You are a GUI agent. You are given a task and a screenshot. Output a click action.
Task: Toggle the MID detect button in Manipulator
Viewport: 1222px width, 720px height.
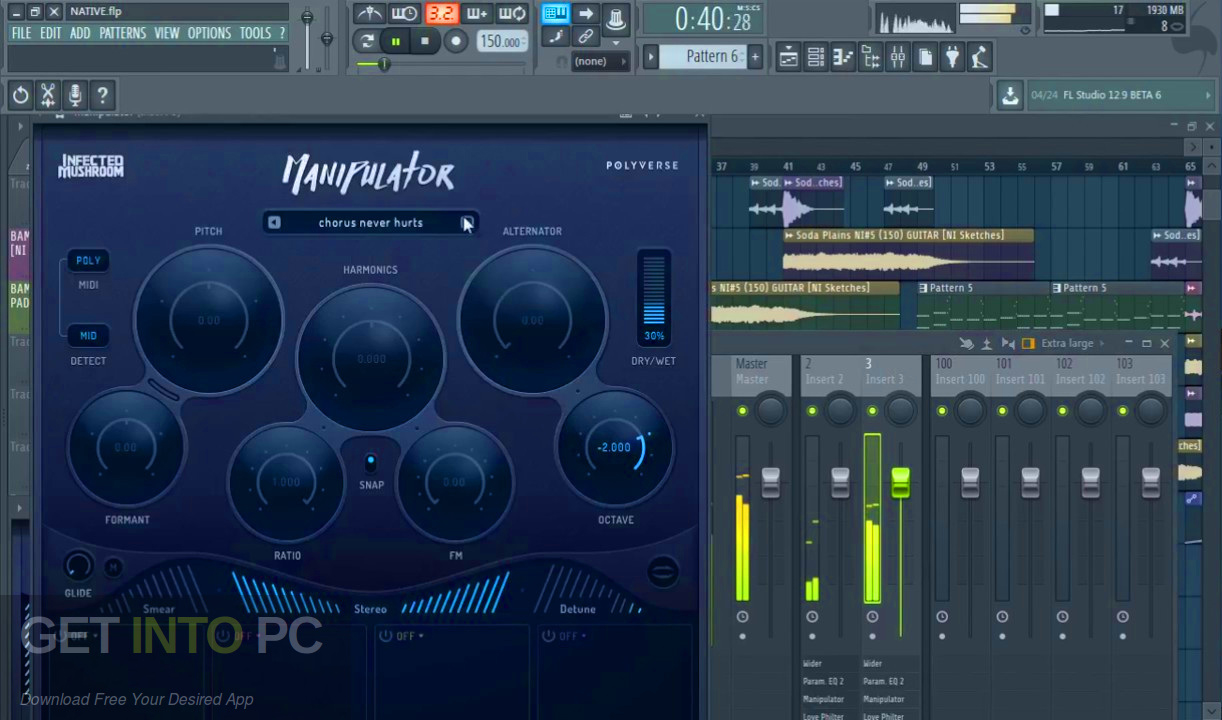88,336
